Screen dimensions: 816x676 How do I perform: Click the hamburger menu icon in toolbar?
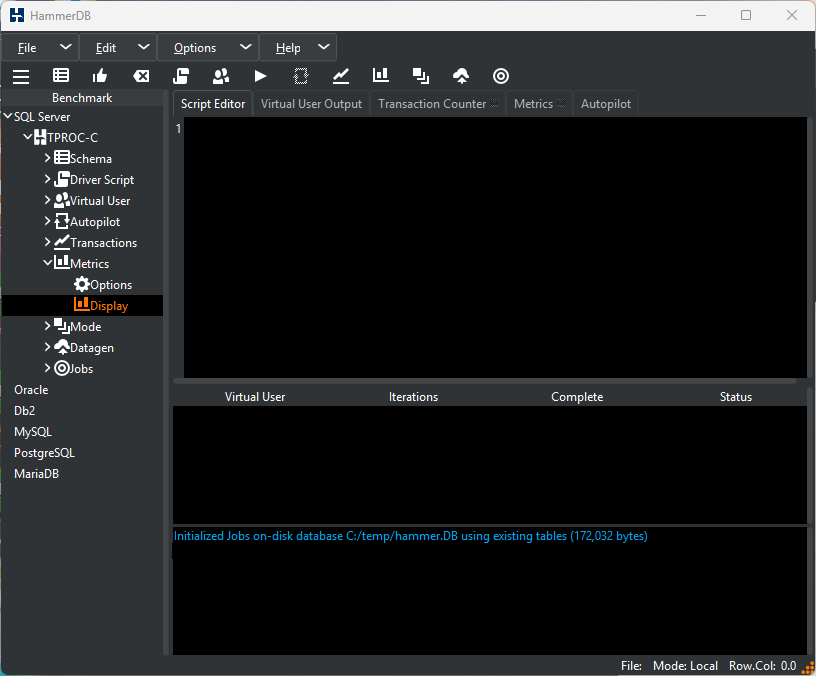tap(21, 76)
